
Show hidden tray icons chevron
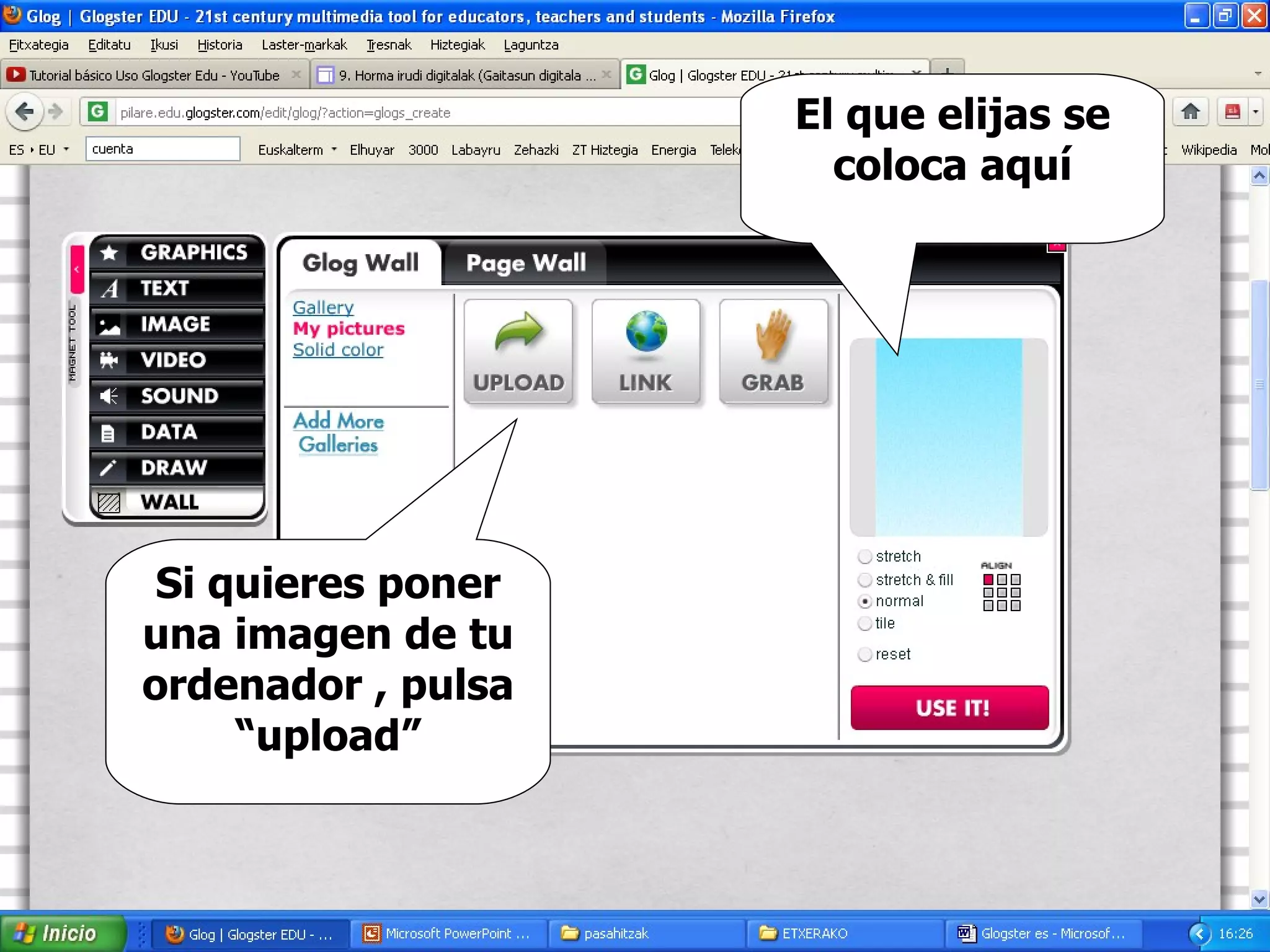[x=1199, y=933]
